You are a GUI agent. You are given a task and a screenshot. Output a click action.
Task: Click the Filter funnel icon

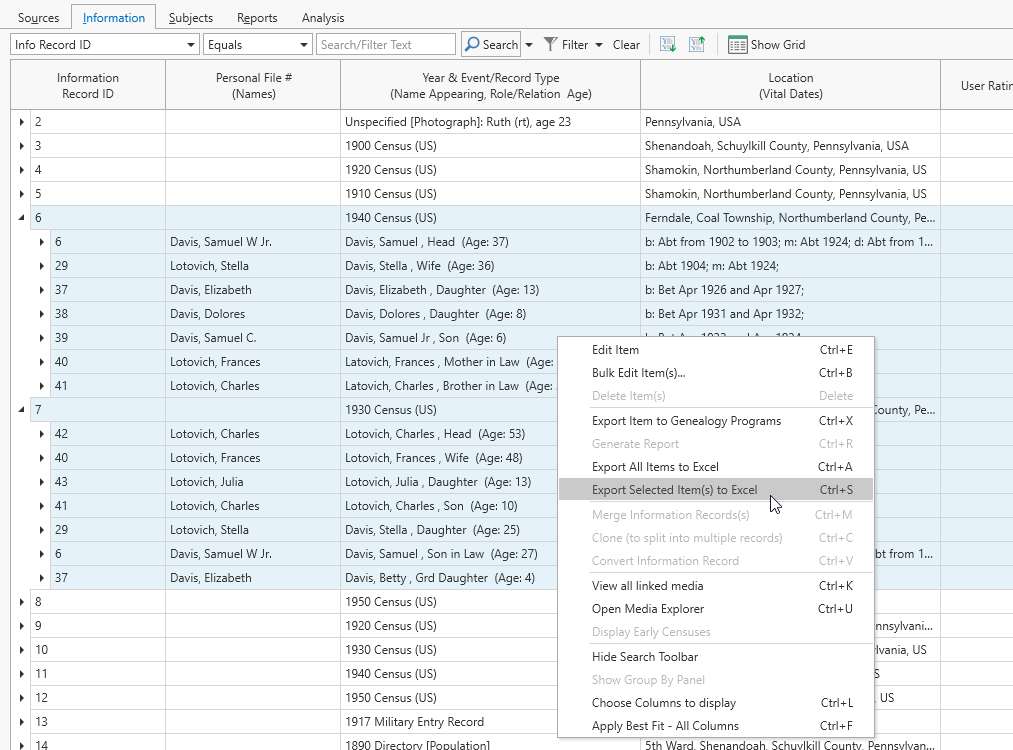click(551, 45)
